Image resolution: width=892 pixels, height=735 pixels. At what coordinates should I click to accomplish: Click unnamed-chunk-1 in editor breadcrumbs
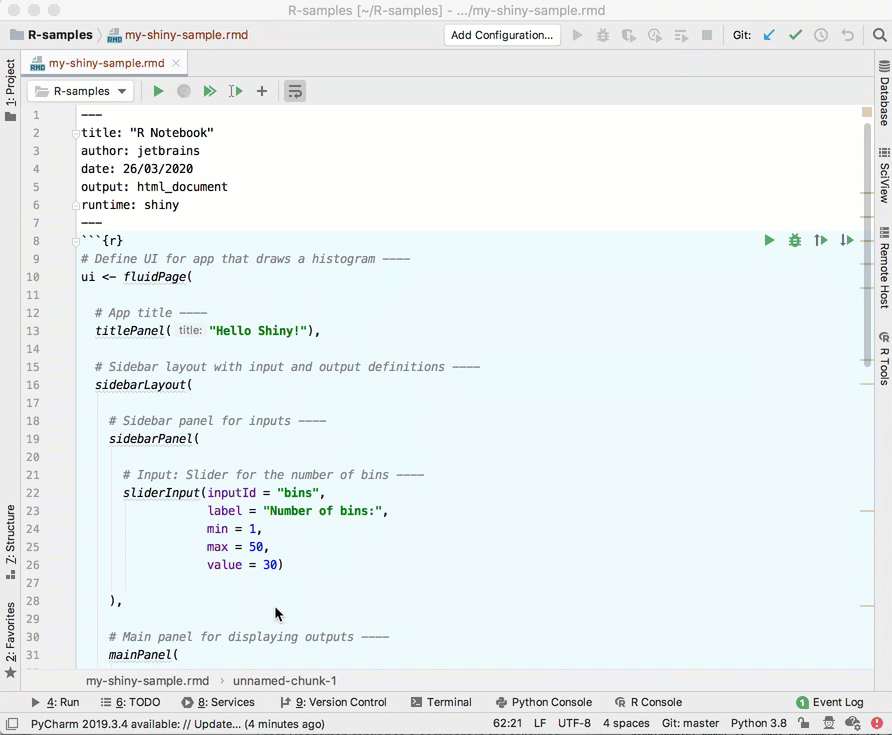point(284,680)
